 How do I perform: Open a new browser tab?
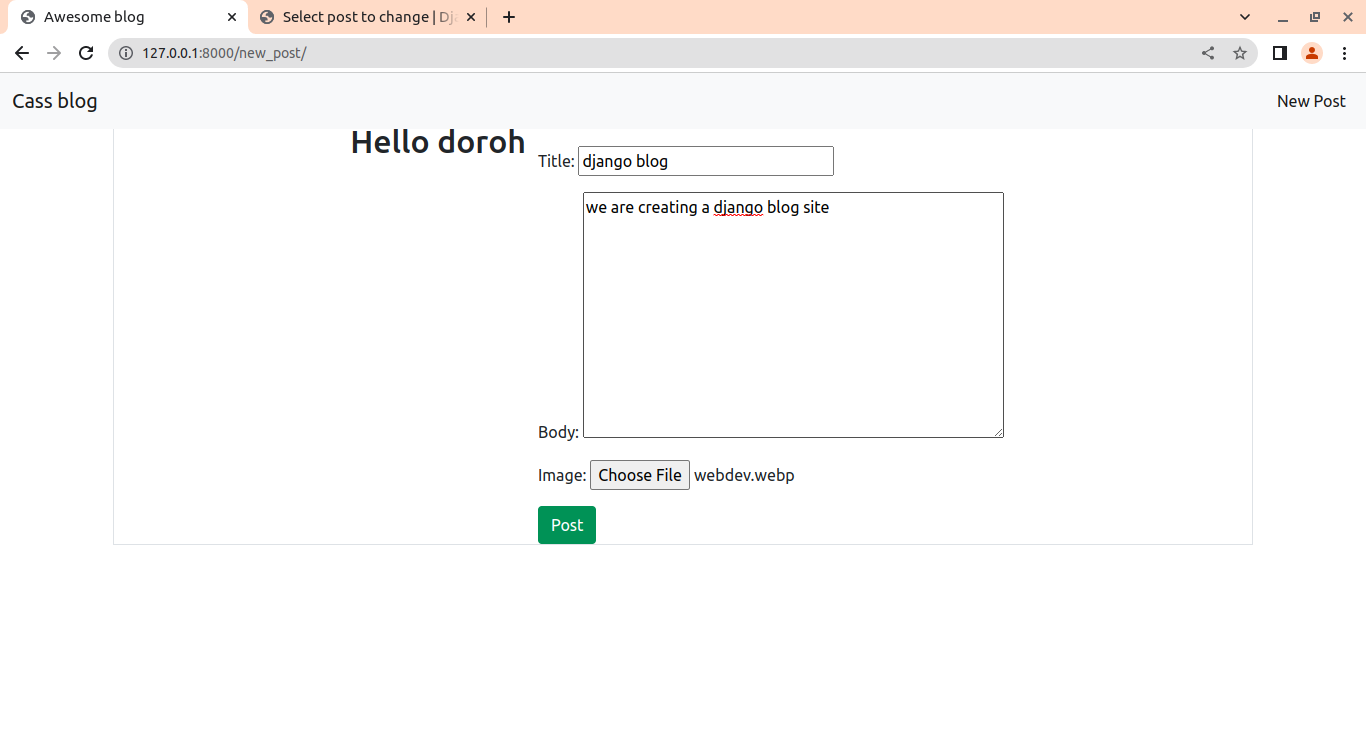tap(509, 17)
